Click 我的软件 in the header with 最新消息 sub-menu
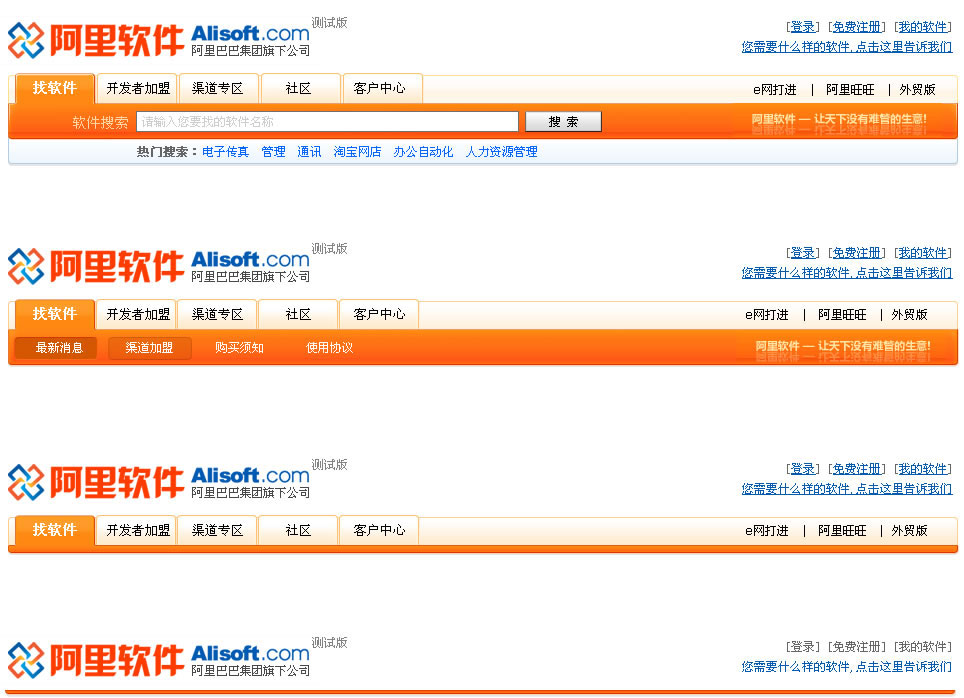 (922, 253)
